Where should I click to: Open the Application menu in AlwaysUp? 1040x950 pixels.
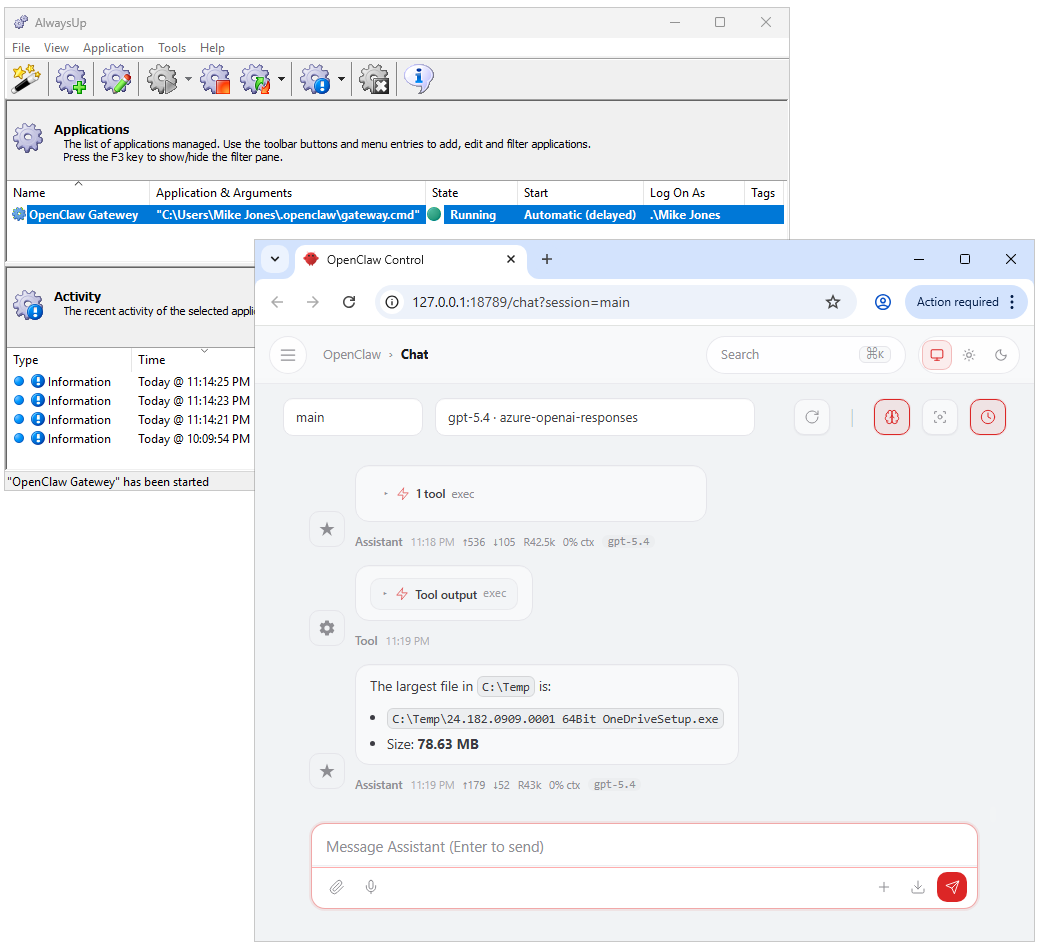tap(113, 48)
